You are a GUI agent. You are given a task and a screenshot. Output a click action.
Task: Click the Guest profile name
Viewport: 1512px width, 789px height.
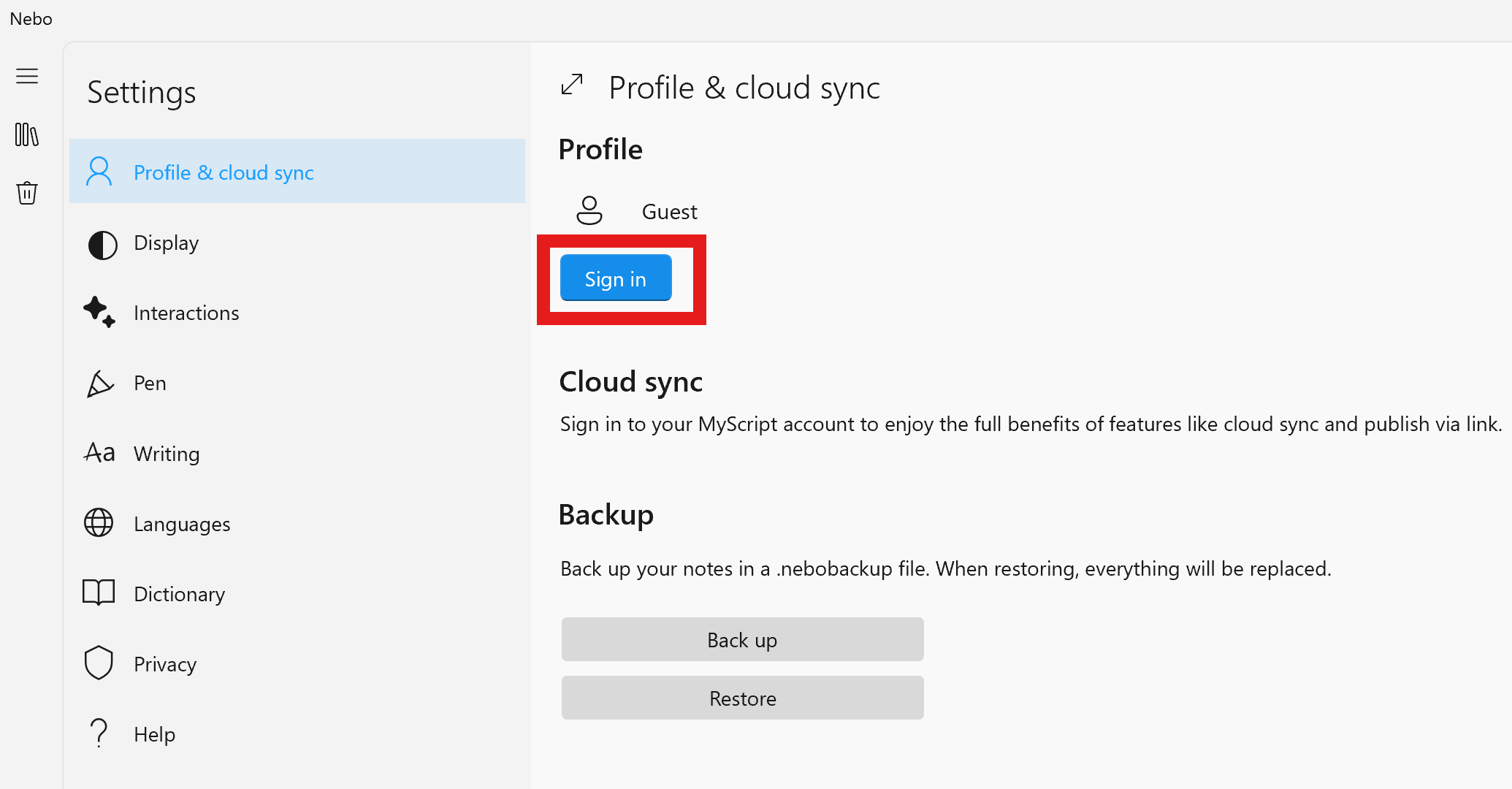click(669, 212)
